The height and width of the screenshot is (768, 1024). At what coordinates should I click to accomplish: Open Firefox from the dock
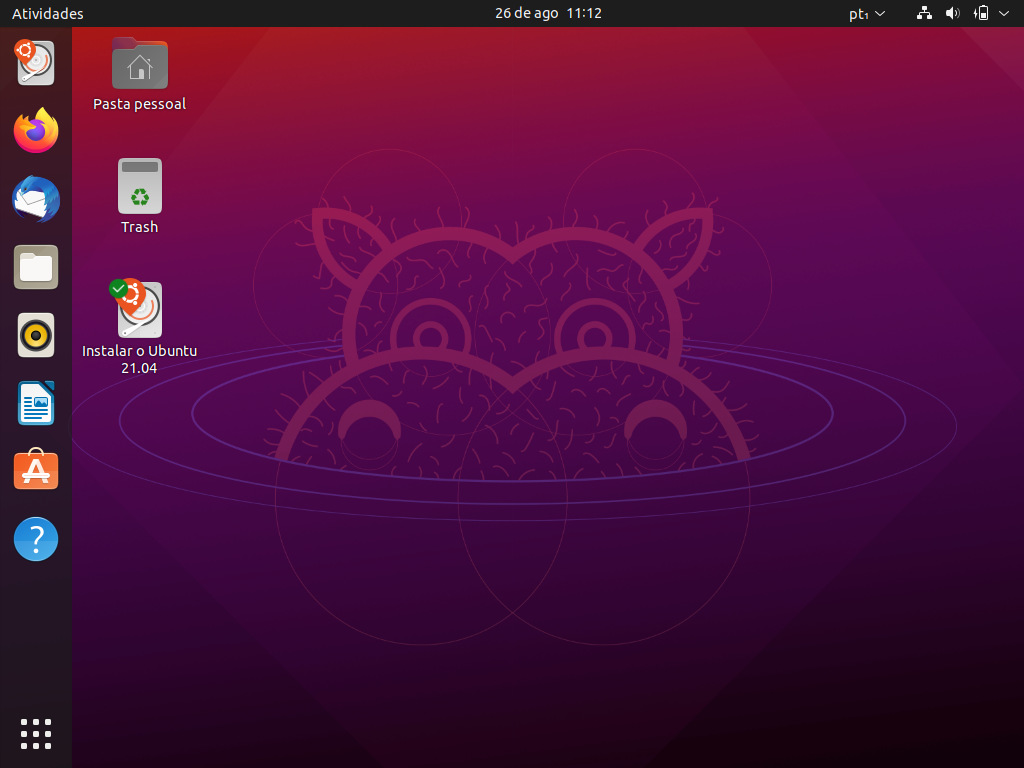click(36, 131)
